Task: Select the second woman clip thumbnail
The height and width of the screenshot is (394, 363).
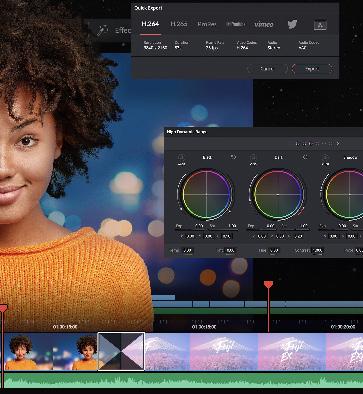Action: coord(75,352)
